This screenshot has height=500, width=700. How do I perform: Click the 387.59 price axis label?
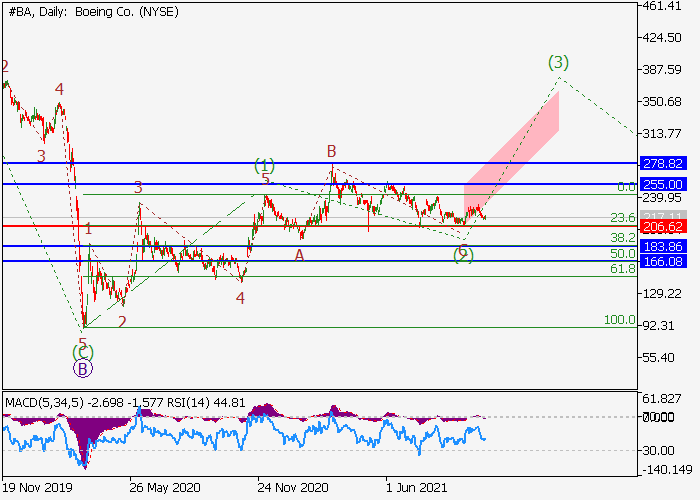(662, 70)
